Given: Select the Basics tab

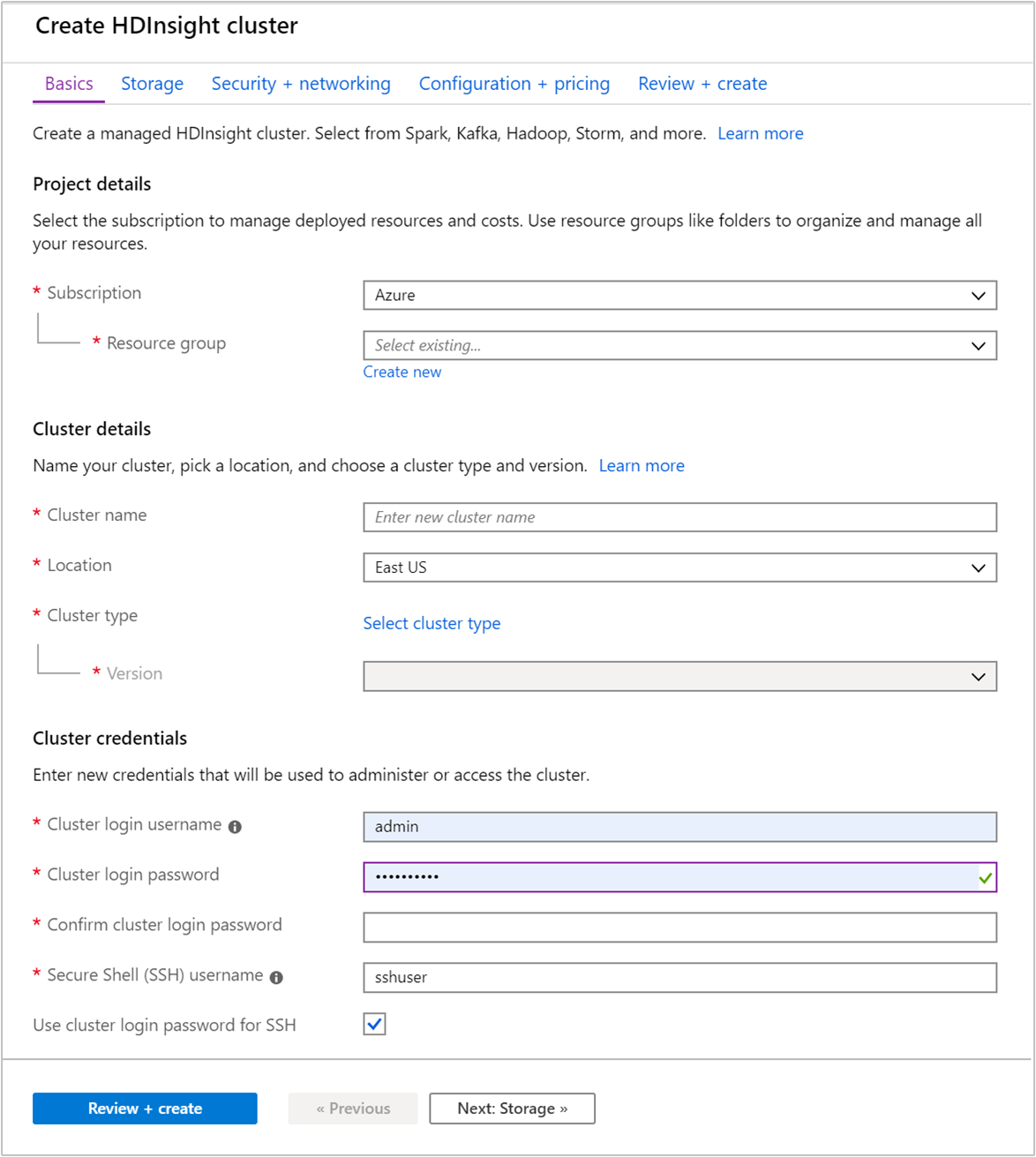Looking at the screenshot, I should (68, 83).
